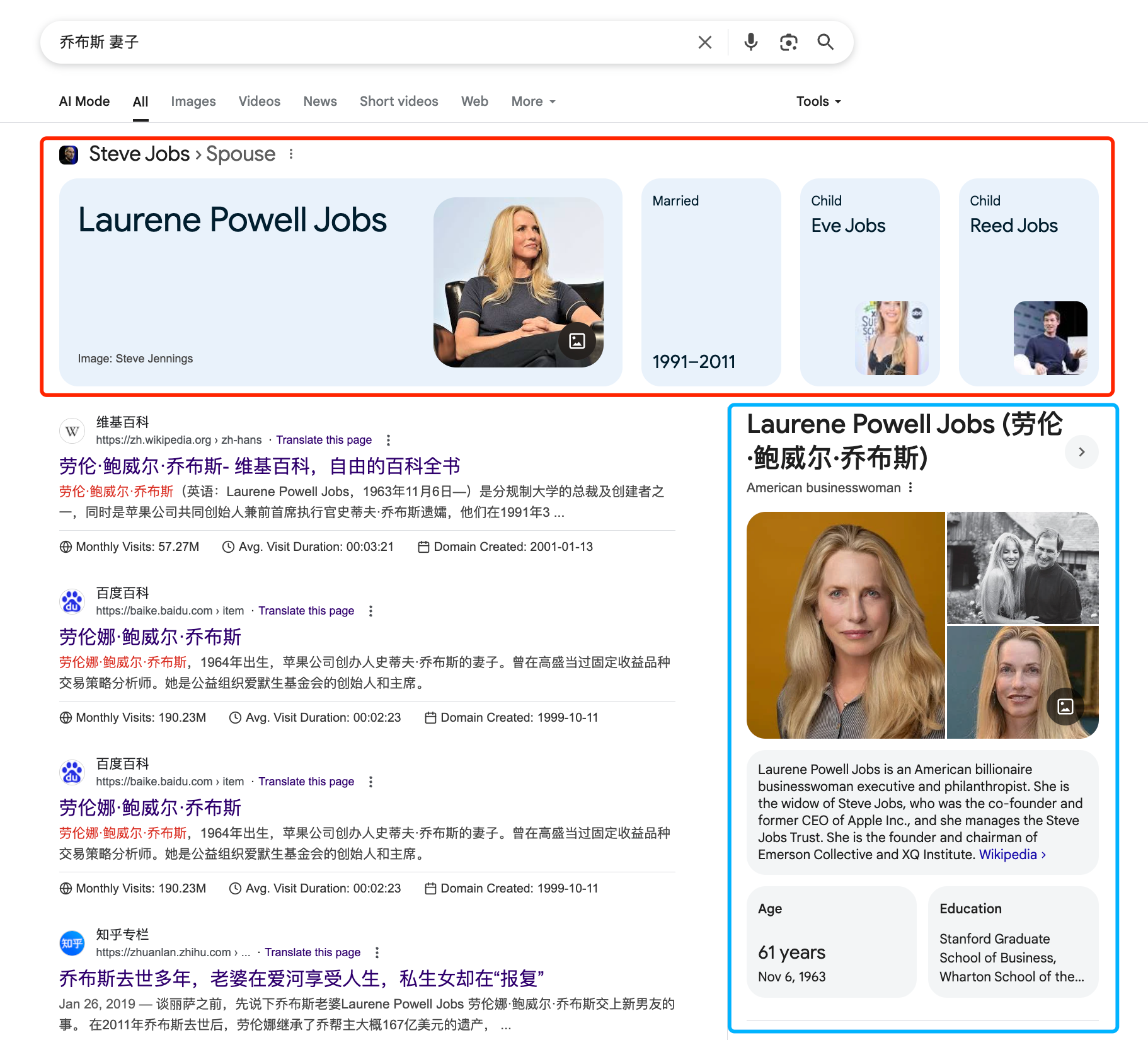Click the Steve Jobs avatar icon
This screenshot has height=1040, width=1148.
coord(69,154)
